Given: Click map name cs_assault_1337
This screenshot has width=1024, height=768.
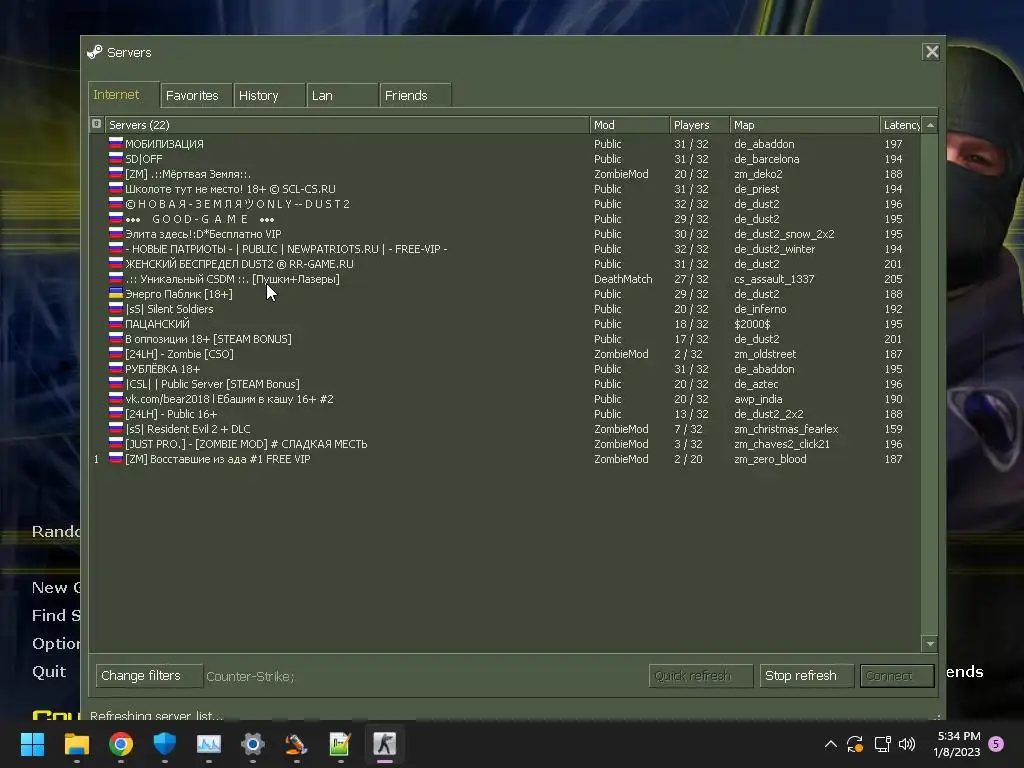Looking at the screenshot, I should tap(774, 279).
